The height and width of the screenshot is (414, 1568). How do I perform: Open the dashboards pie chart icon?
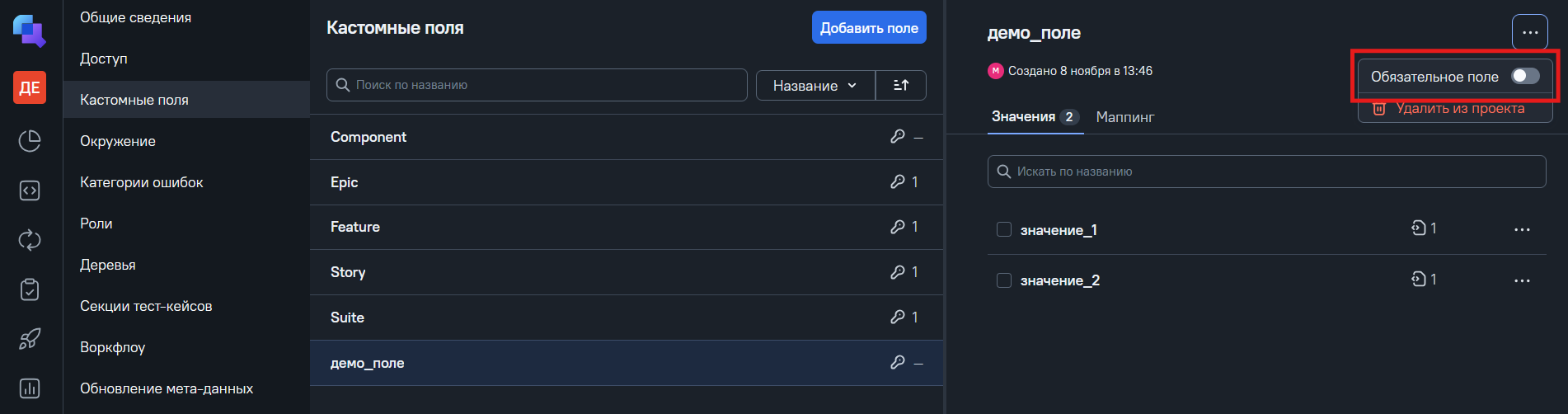(30, 140)
